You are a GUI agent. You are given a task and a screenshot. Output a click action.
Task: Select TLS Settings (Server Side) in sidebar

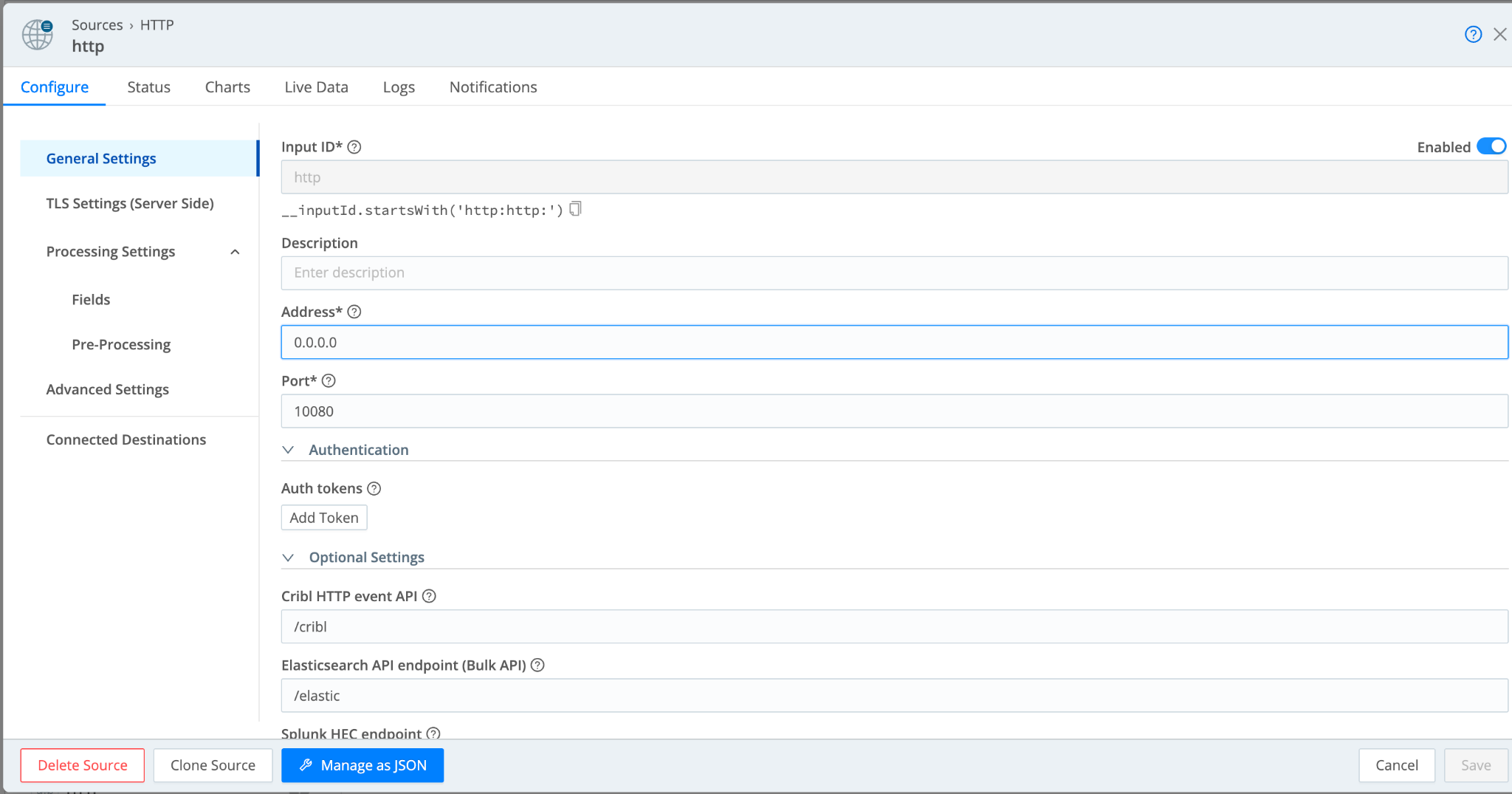click(130, 204)
